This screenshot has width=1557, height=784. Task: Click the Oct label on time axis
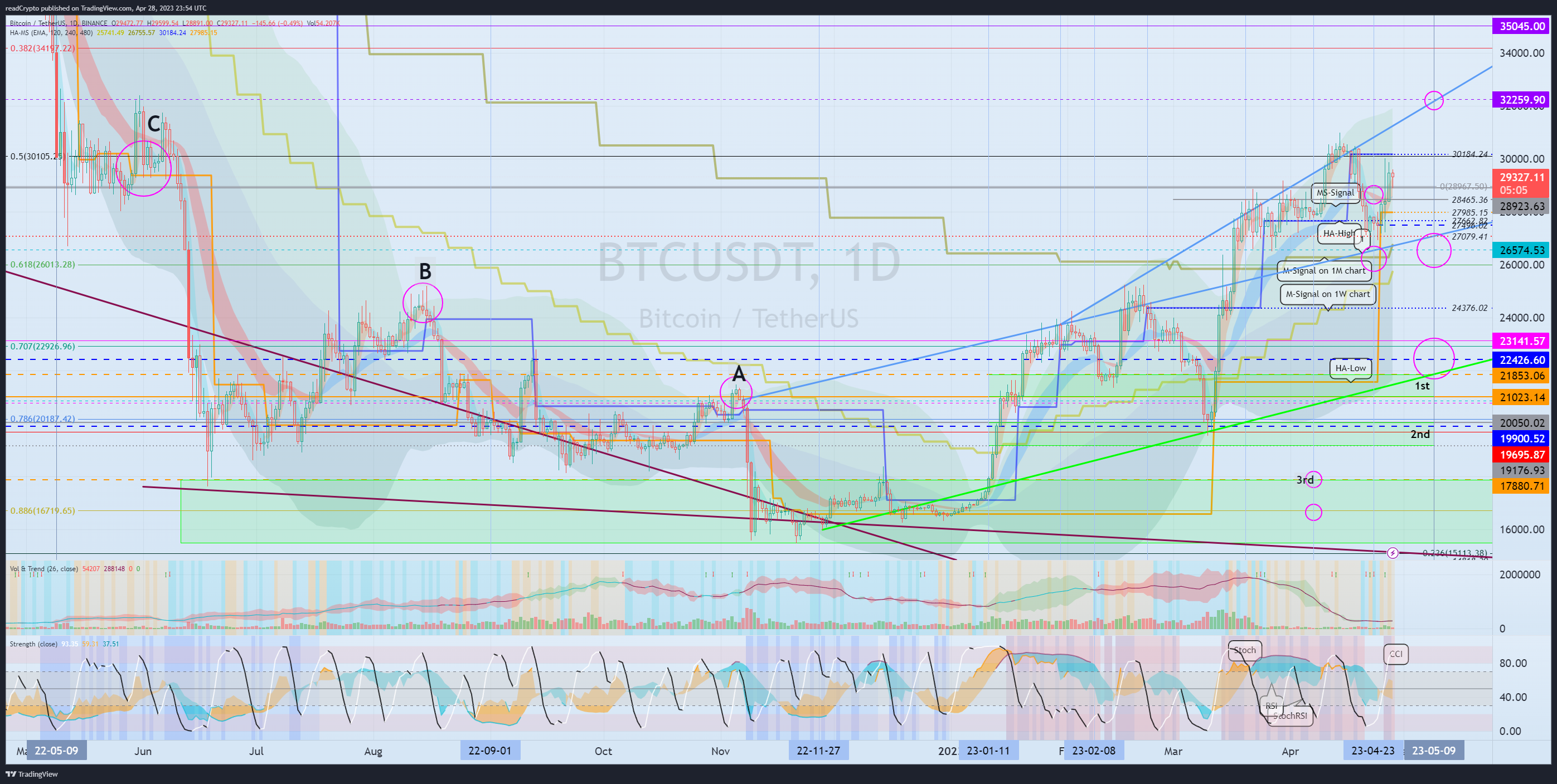click(x=603, y=751)
